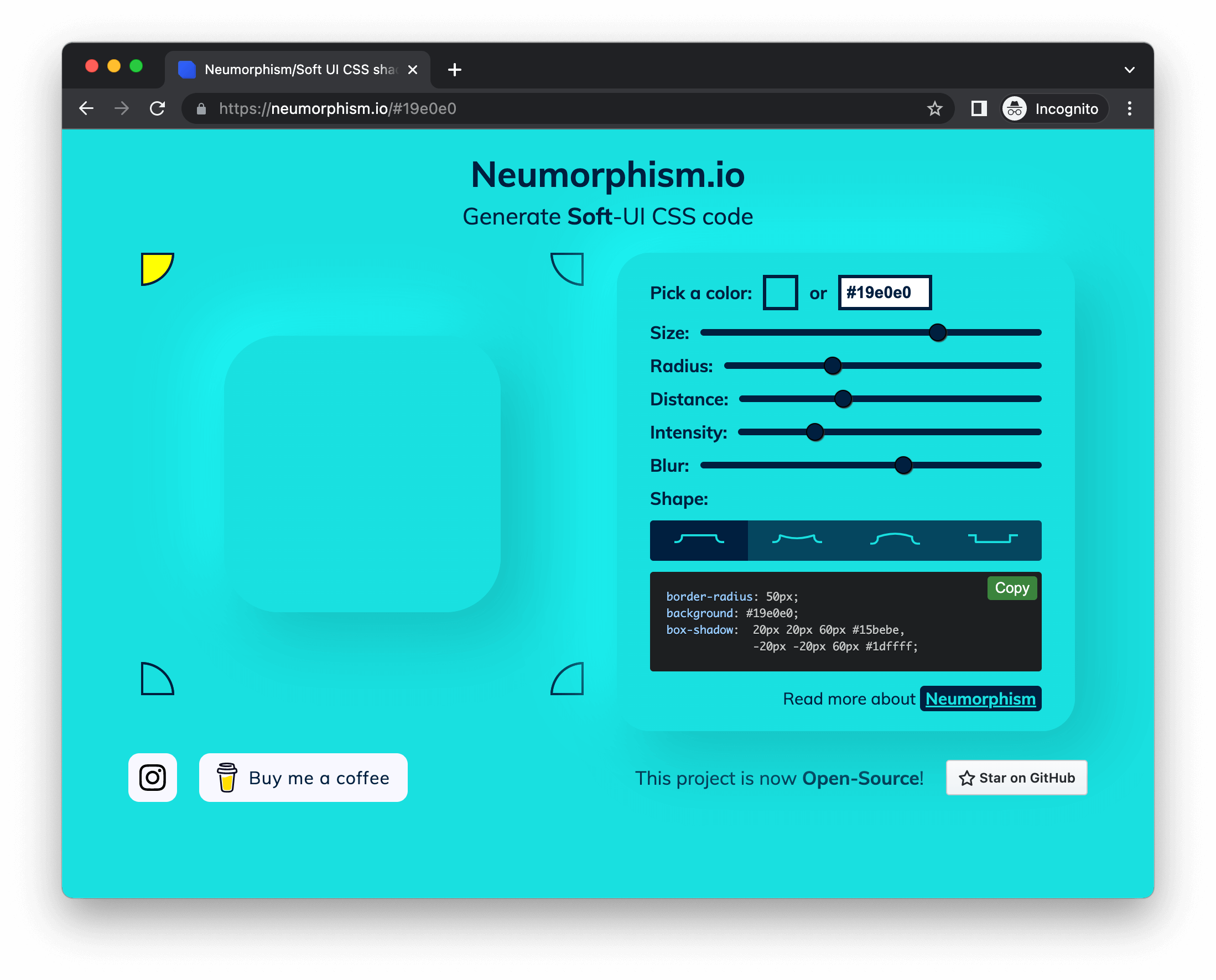Bookmark this page with star icon
1216x980 pixels.
[x=934, y=108]
